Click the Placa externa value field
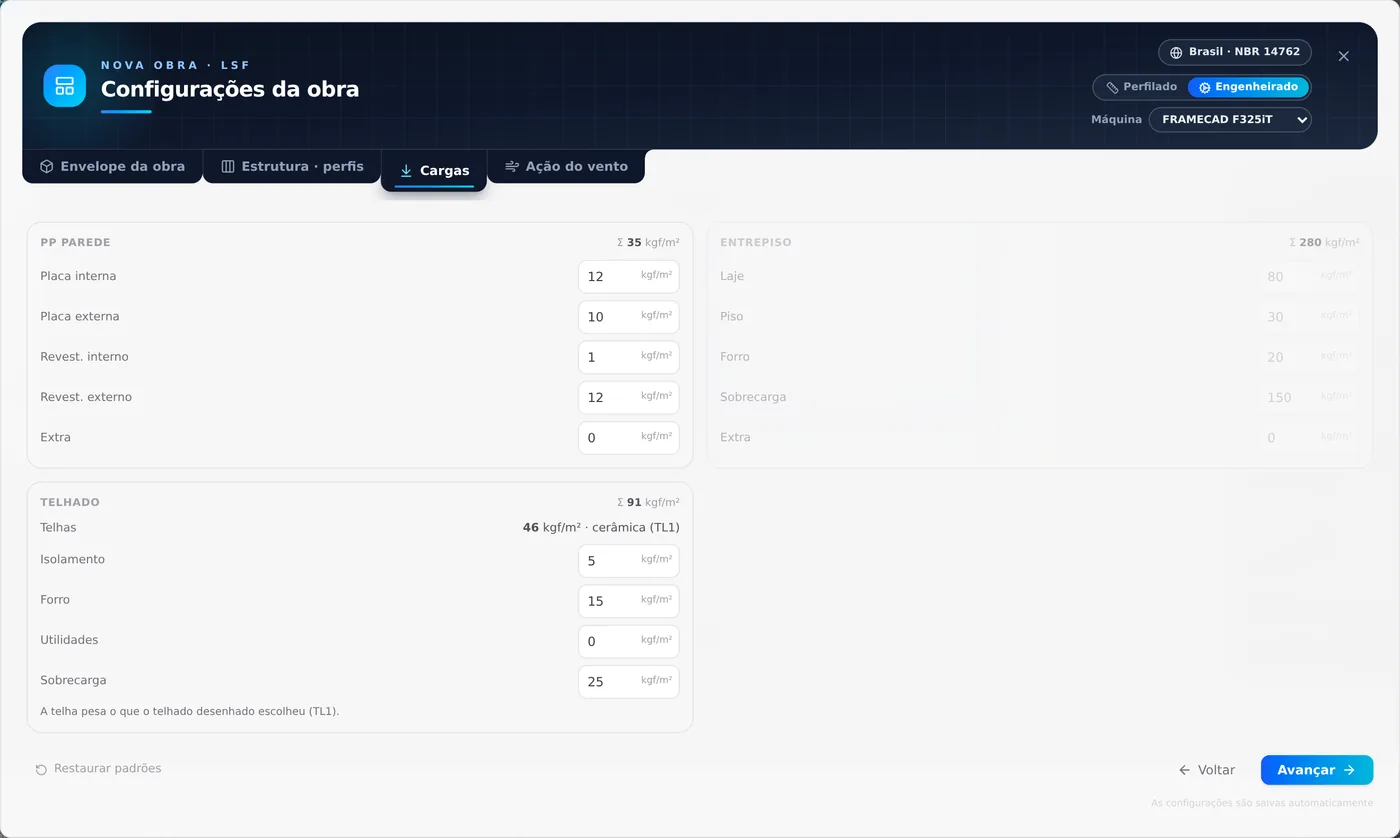This screenshot has width=1400, height=838. [x=629, y=317]
